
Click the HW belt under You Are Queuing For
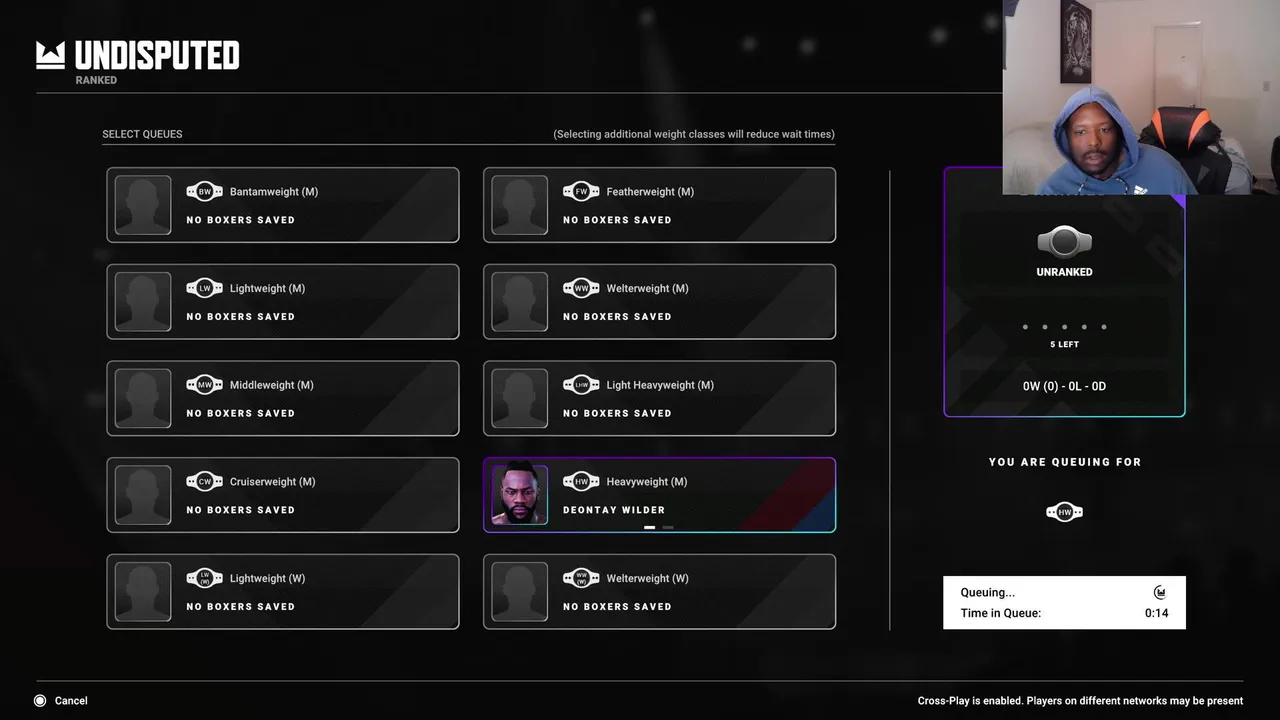pos(1064,512)
